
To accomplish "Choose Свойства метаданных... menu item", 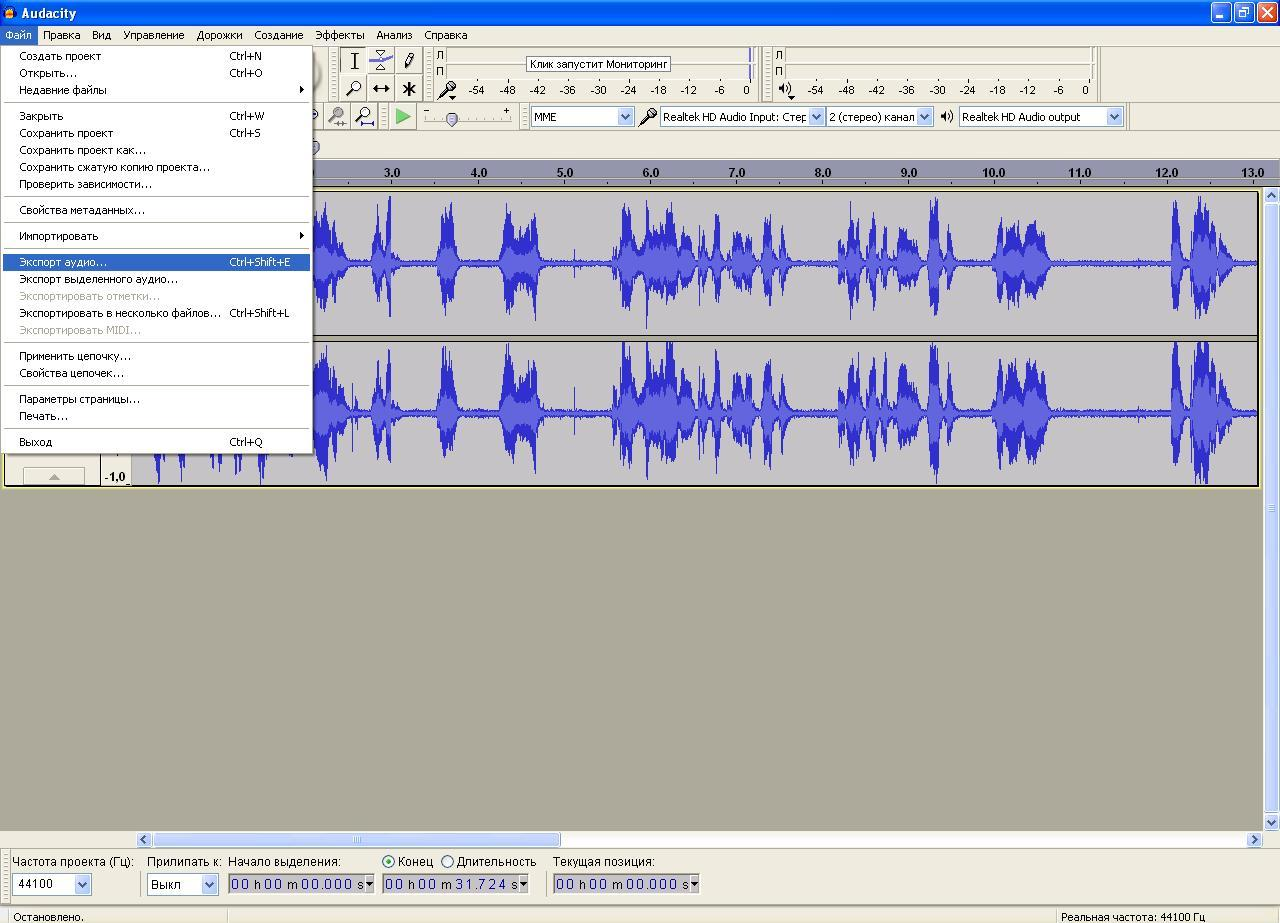I will tap(156, 210).
